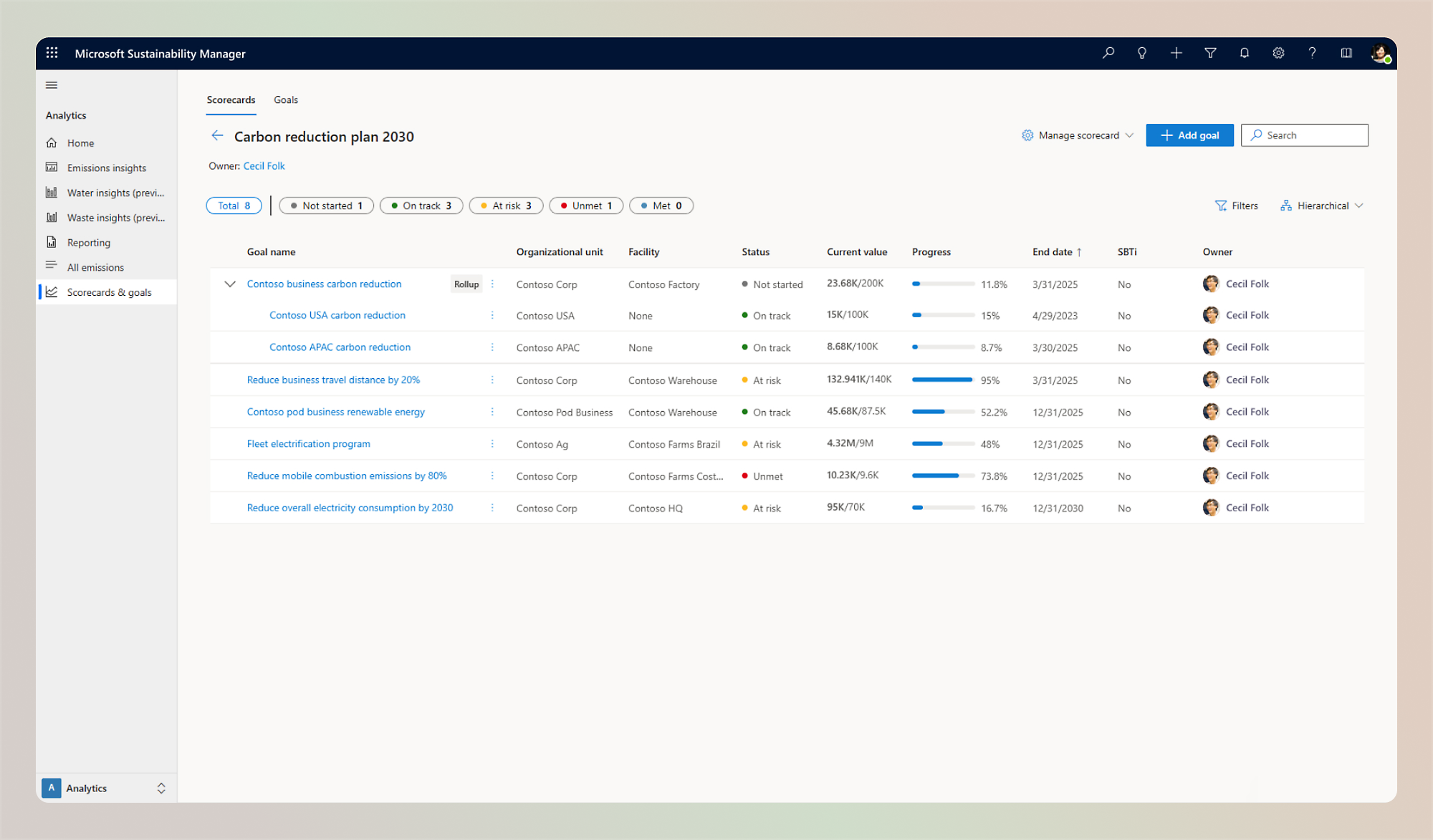Open more options for Reduce overall electricity consumption
The width and height of the screenshot is (1433, 840).
(492, 508)
